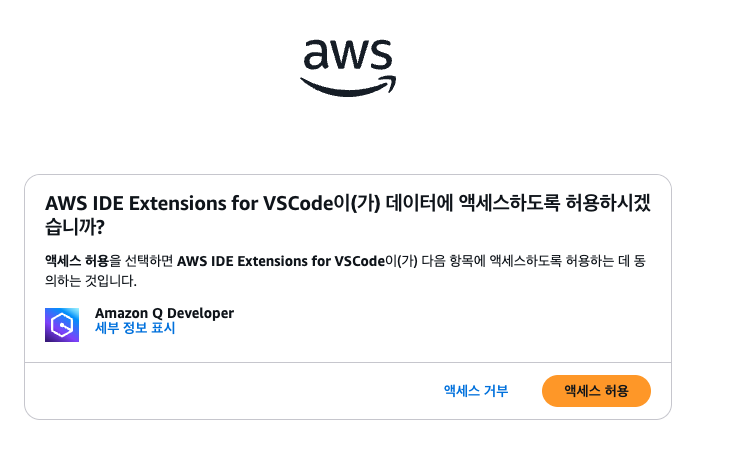The width and height of the screenshot is (736, 468).
Task: Click the bold 액세스 허용 text in description
Action: point(77,261)
